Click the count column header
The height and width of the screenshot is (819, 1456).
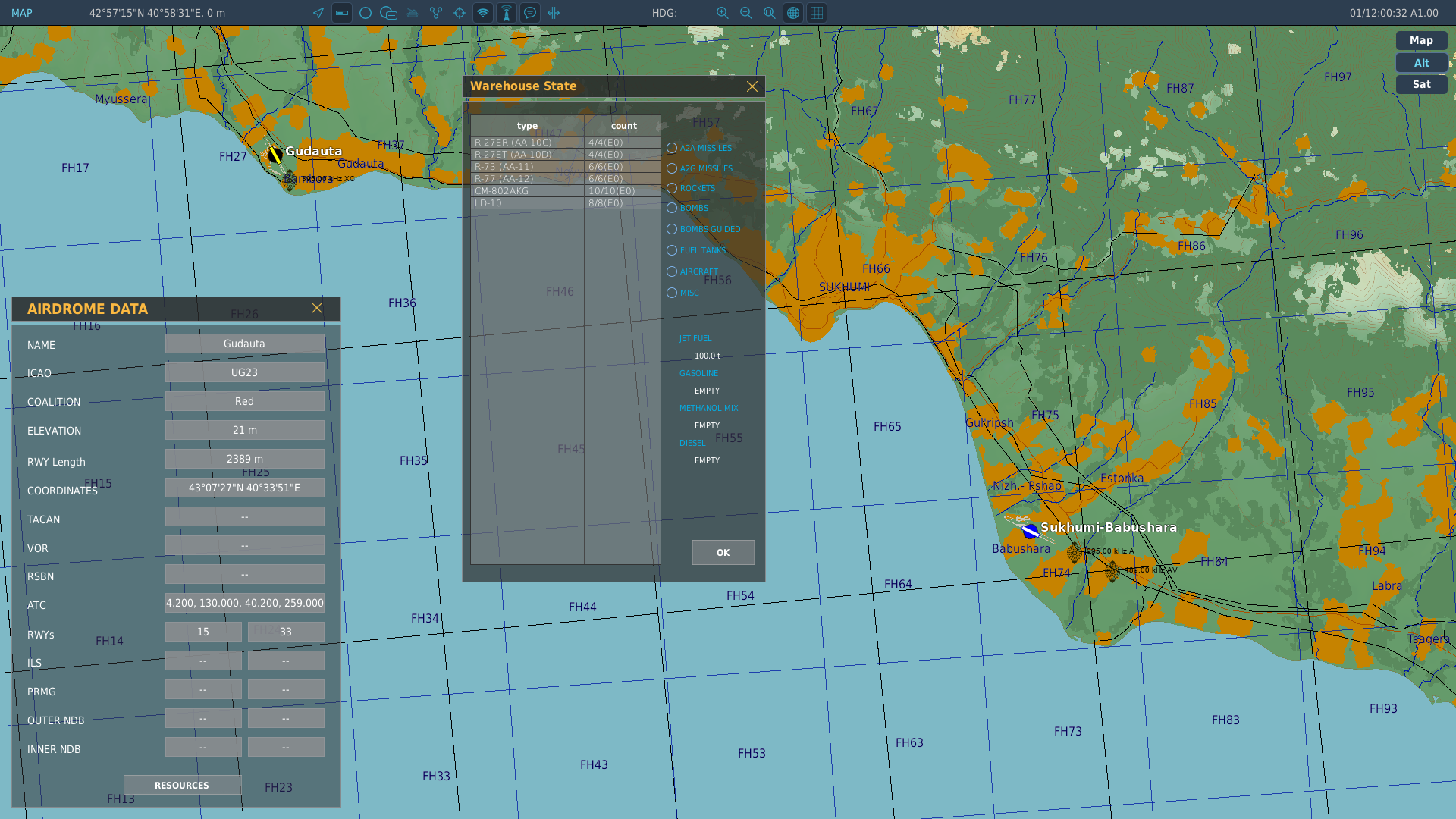(x=623, y=126)
